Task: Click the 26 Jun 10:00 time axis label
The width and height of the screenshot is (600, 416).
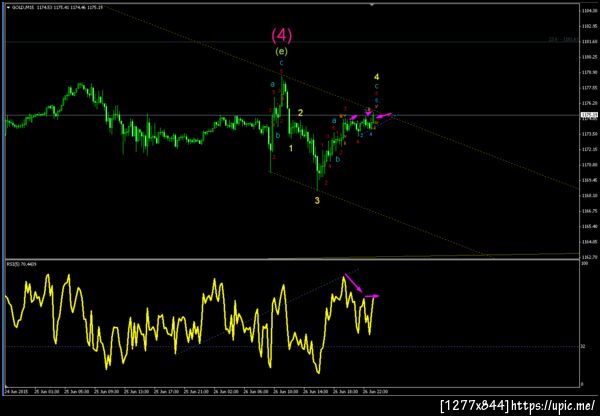Action: 285,392
